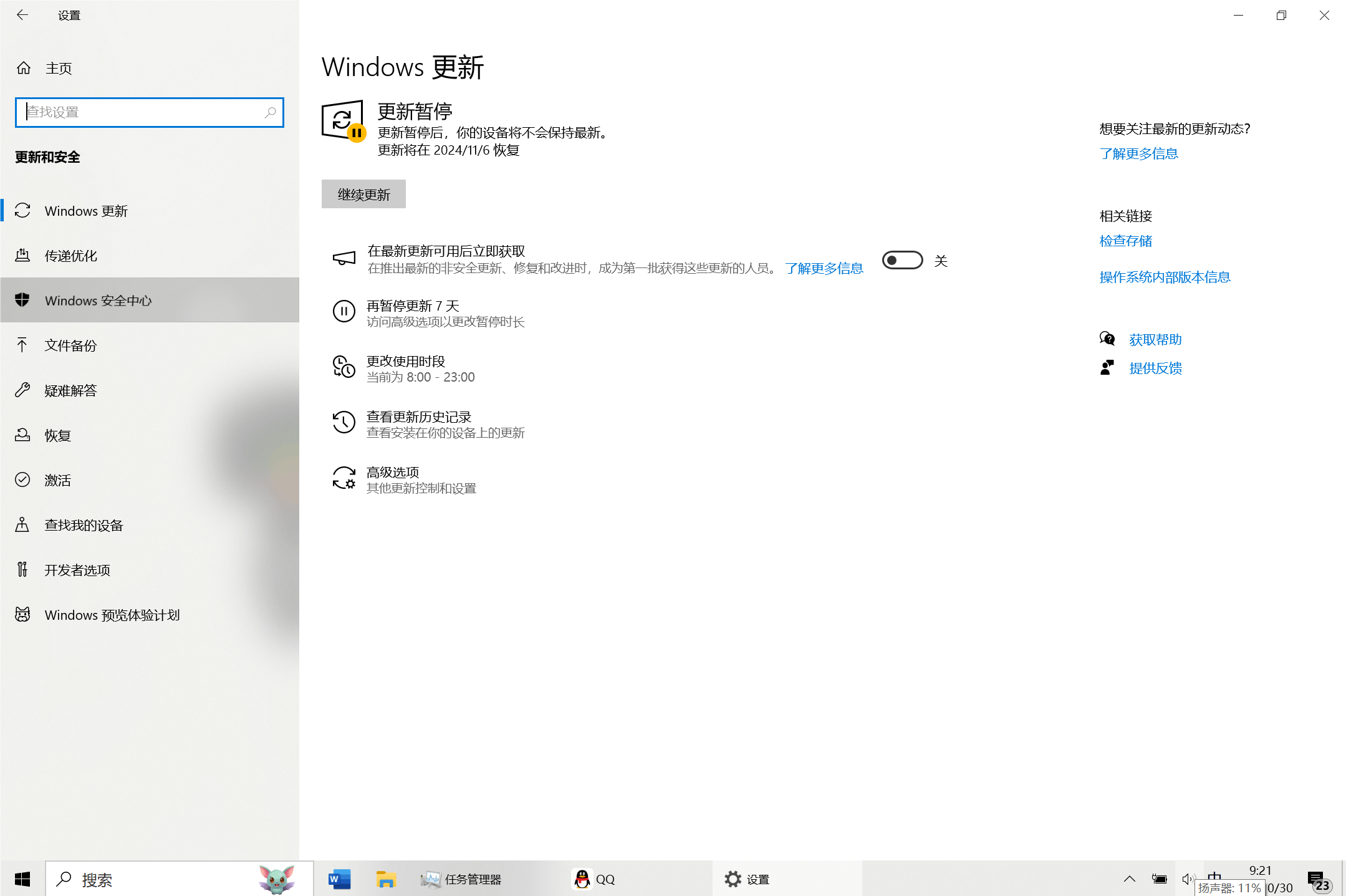The height and width of the screenshot is (896, 1346).
Task: Open advanced options gear-sync icon
Action: click(x=344, y=478)
